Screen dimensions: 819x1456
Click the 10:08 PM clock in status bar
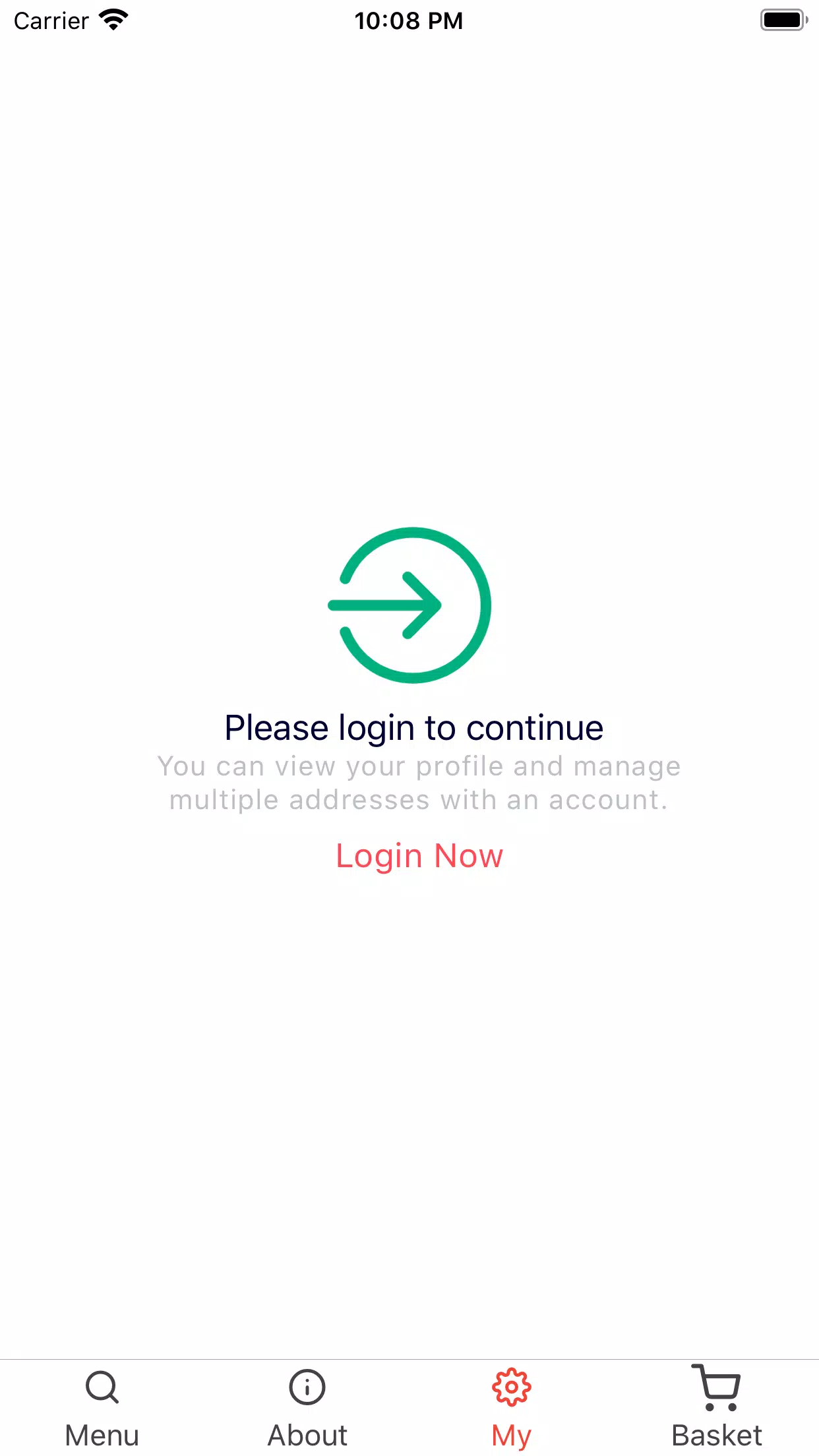coord(409,21)
